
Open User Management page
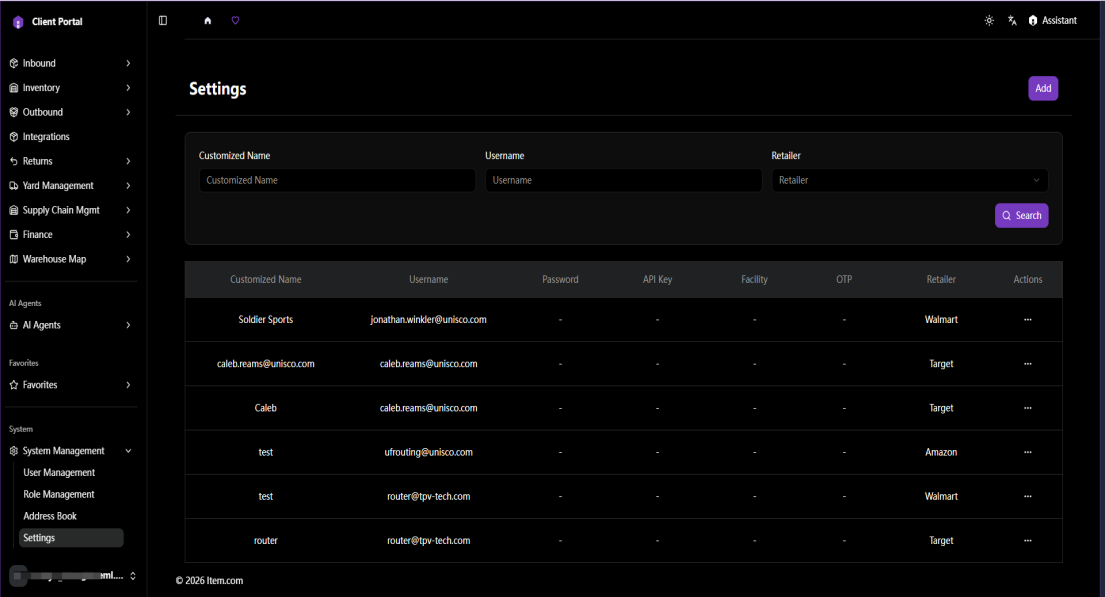coord(59,473)
